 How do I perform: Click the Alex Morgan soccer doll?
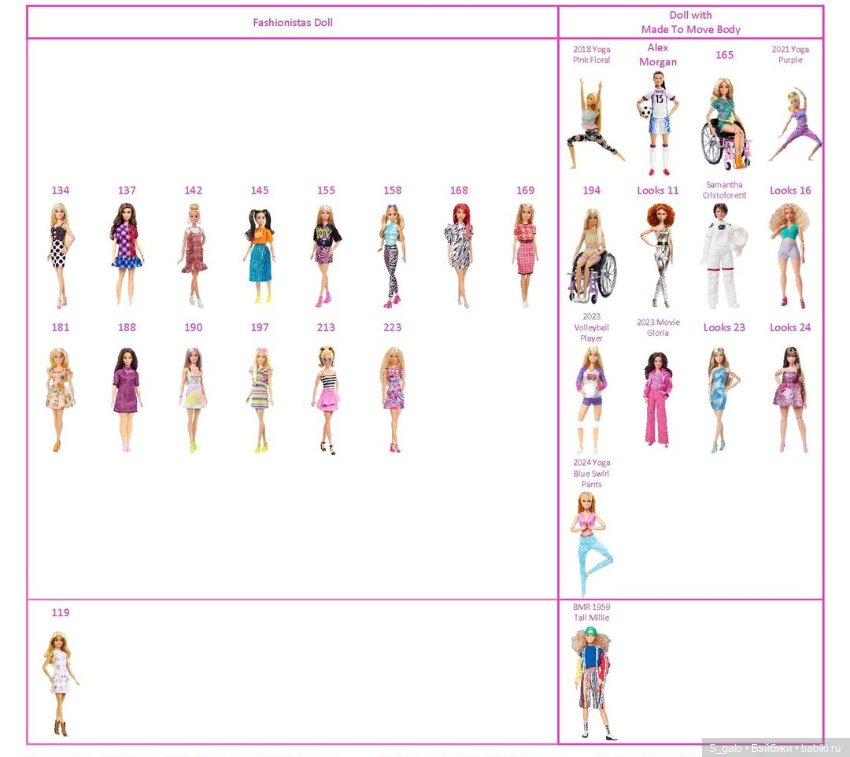(658, 122)
